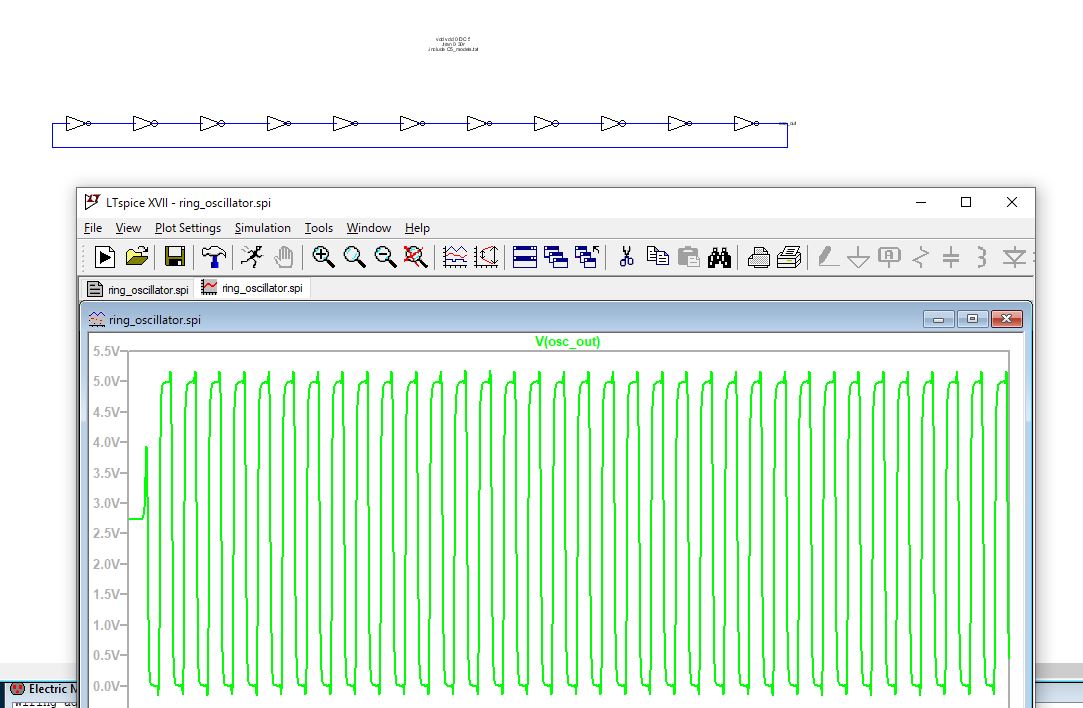Switch to the netlist ring_oscillator.spi tab

coord(138,289)
